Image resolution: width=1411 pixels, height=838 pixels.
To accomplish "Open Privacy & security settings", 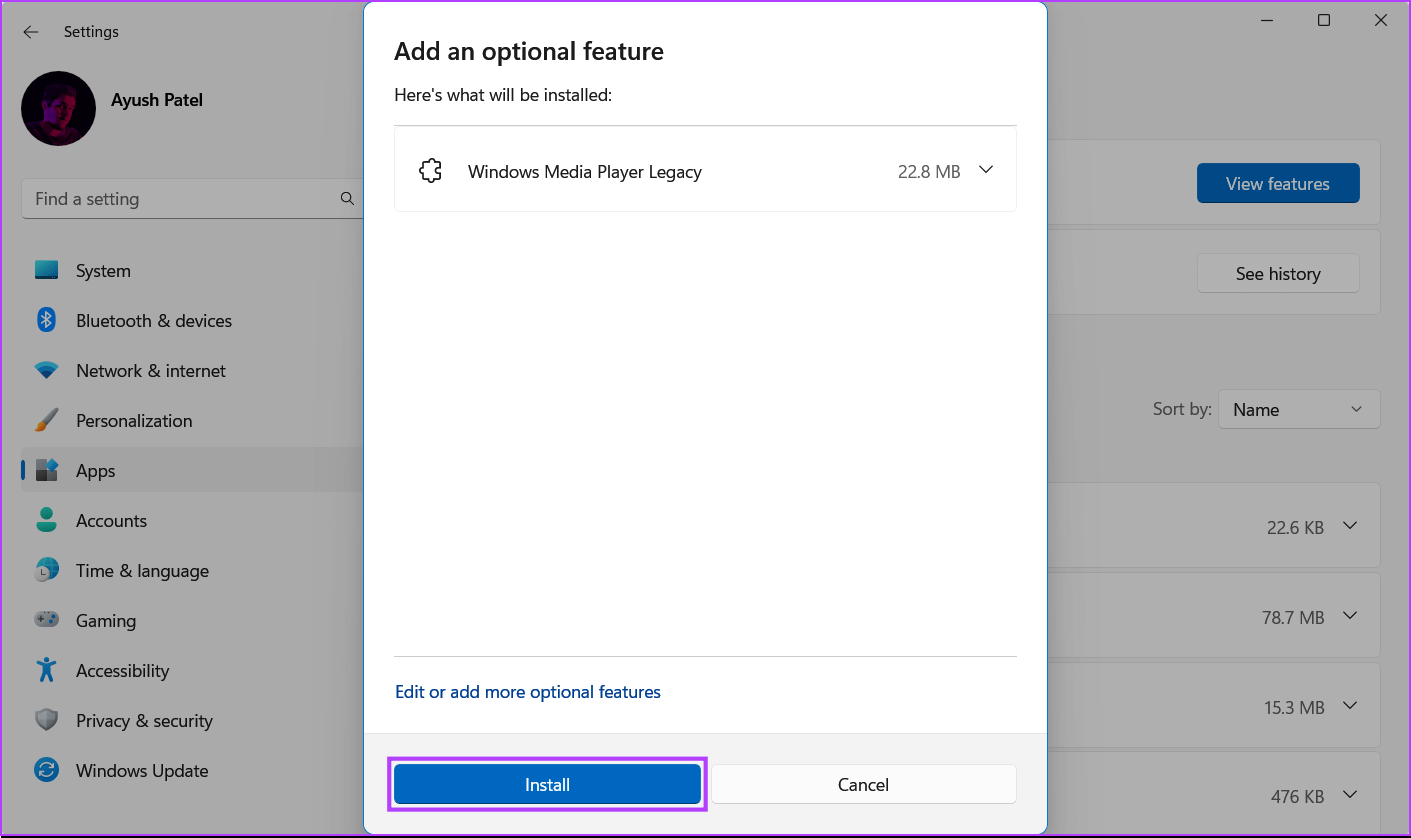I will pyautogui.click(x=144, y=721).
